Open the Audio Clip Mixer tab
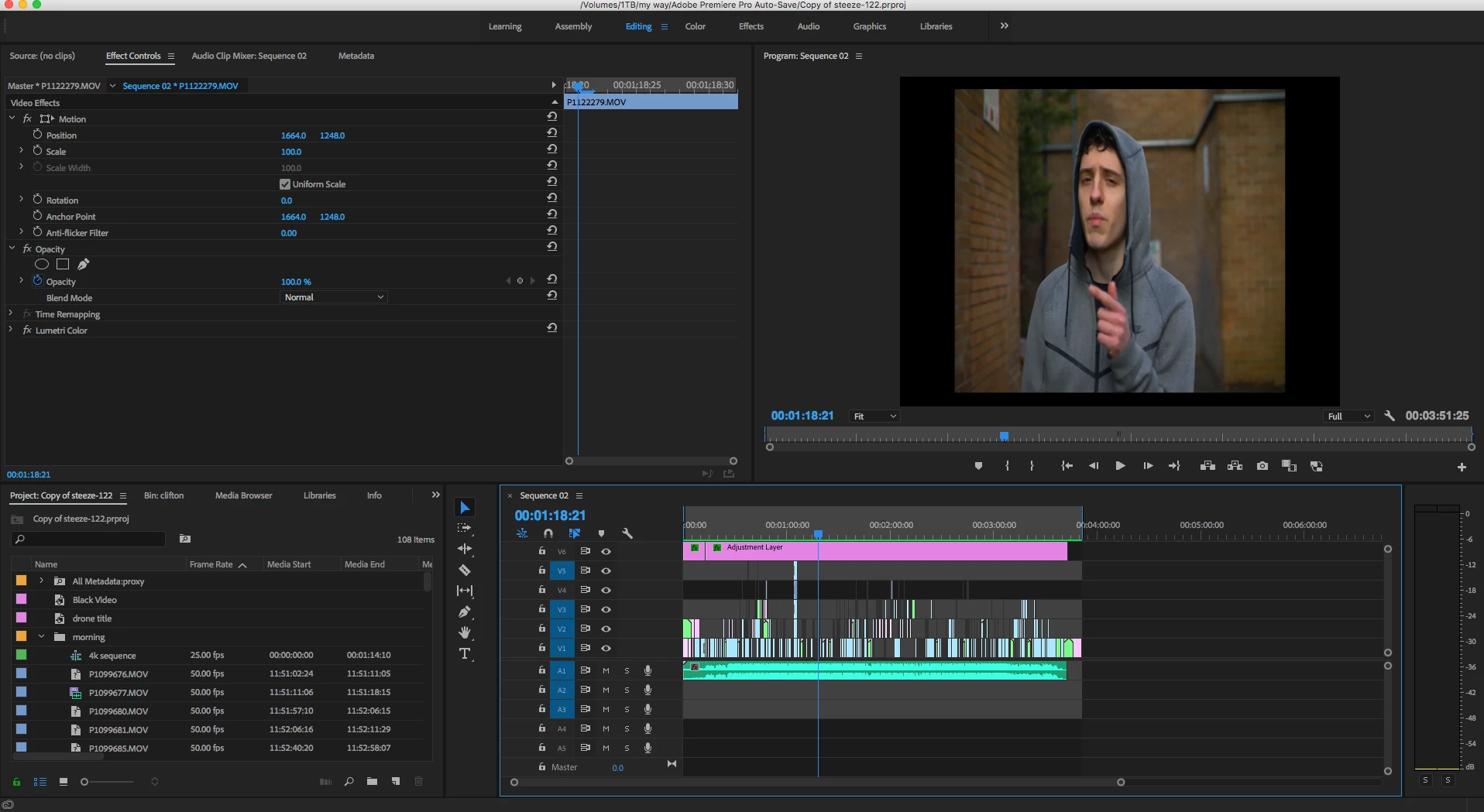The height and width of the screenshot is (812, 1484). click(x=249, y=56)
